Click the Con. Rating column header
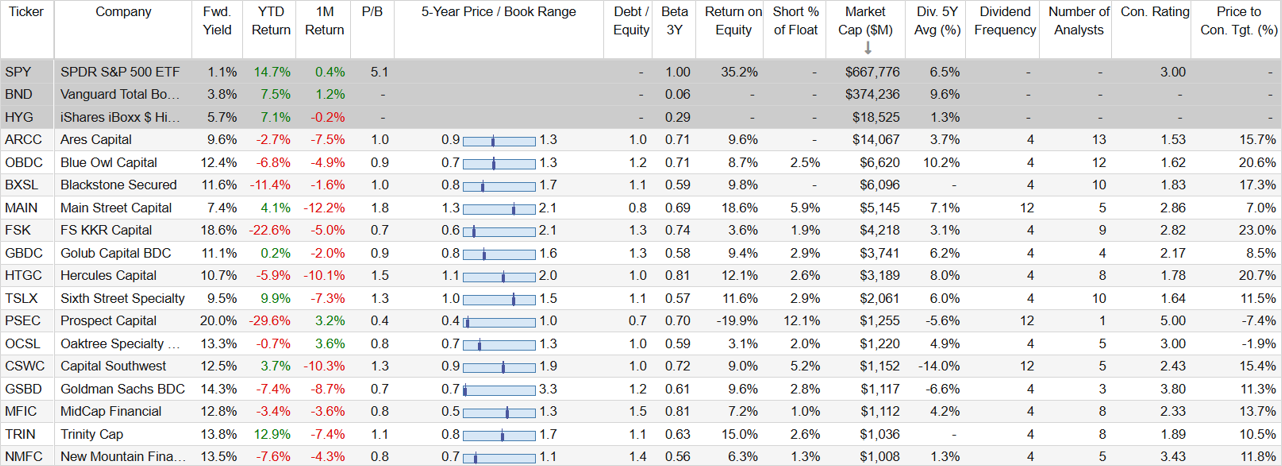This screenshot has height=466, width=1282. (x=1155, y=12)
